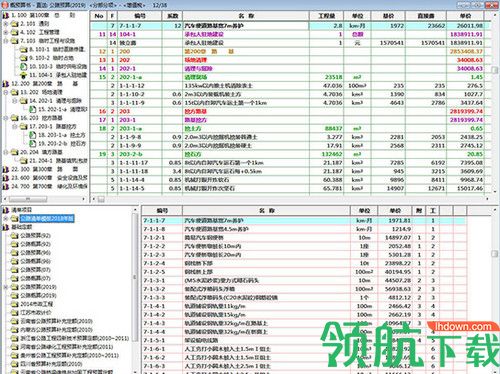Viewport: 500px width, 374px height.
Task: Click the folder icon of node 14. 202-1
Action: (x=23, y=101)
